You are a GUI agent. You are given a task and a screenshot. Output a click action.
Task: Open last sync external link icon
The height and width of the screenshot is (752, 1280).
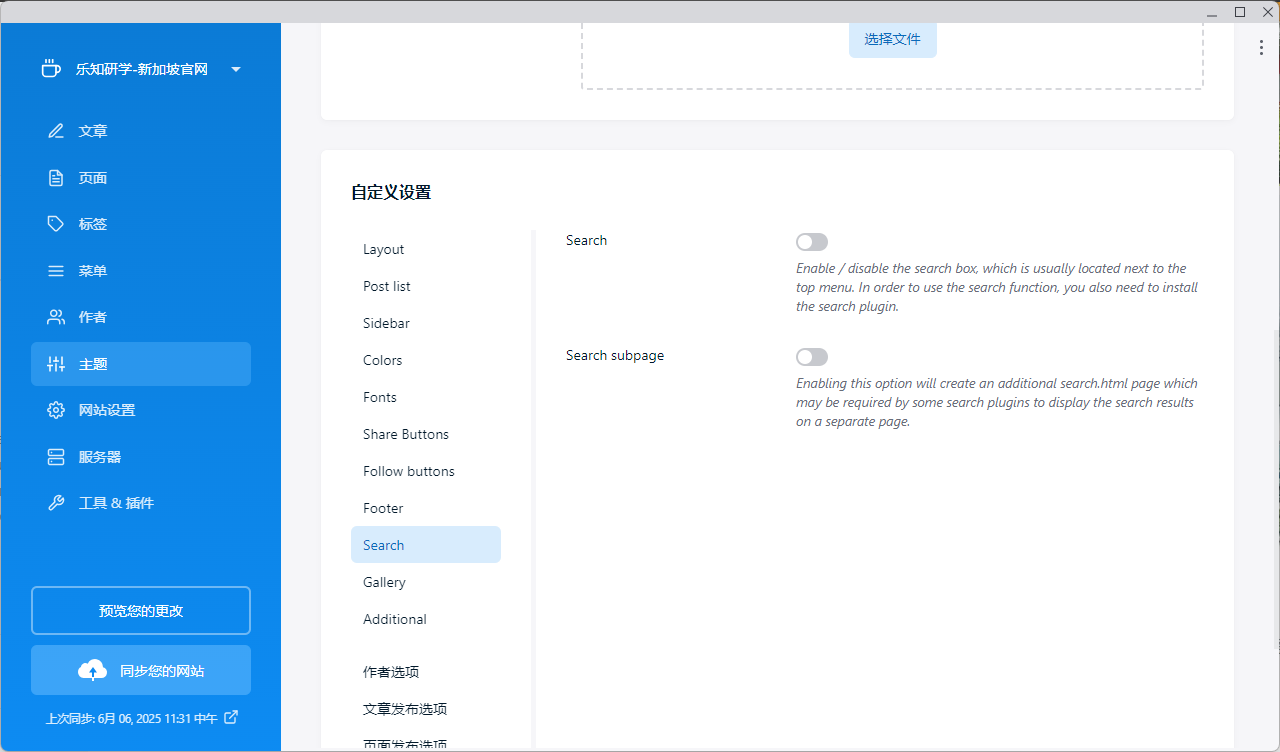point(231,717)
